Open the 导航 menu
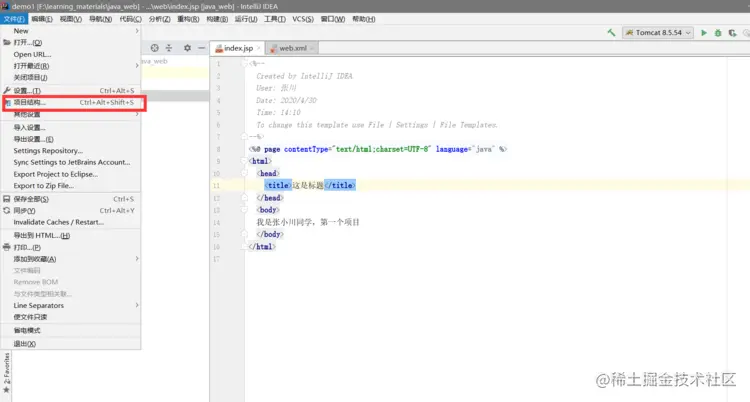Image resolution: width=750 pixels, height=402 pixels. click(x=100, y=19)
